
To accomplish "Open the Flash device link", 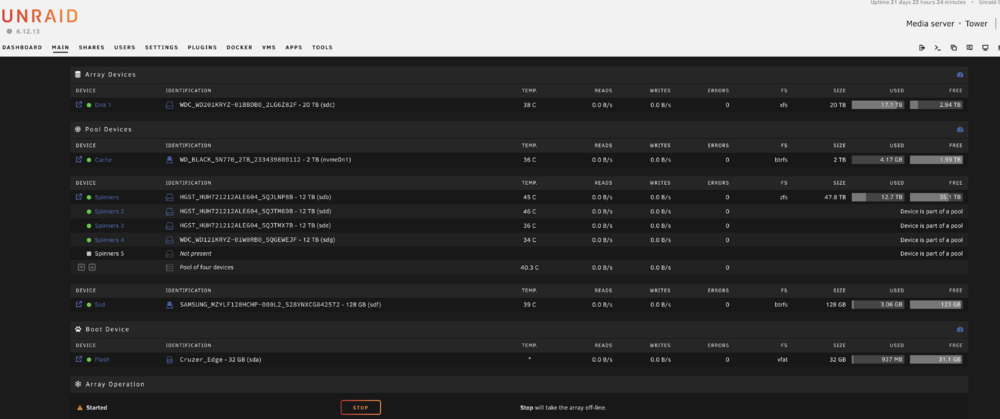I will point(102,360).
